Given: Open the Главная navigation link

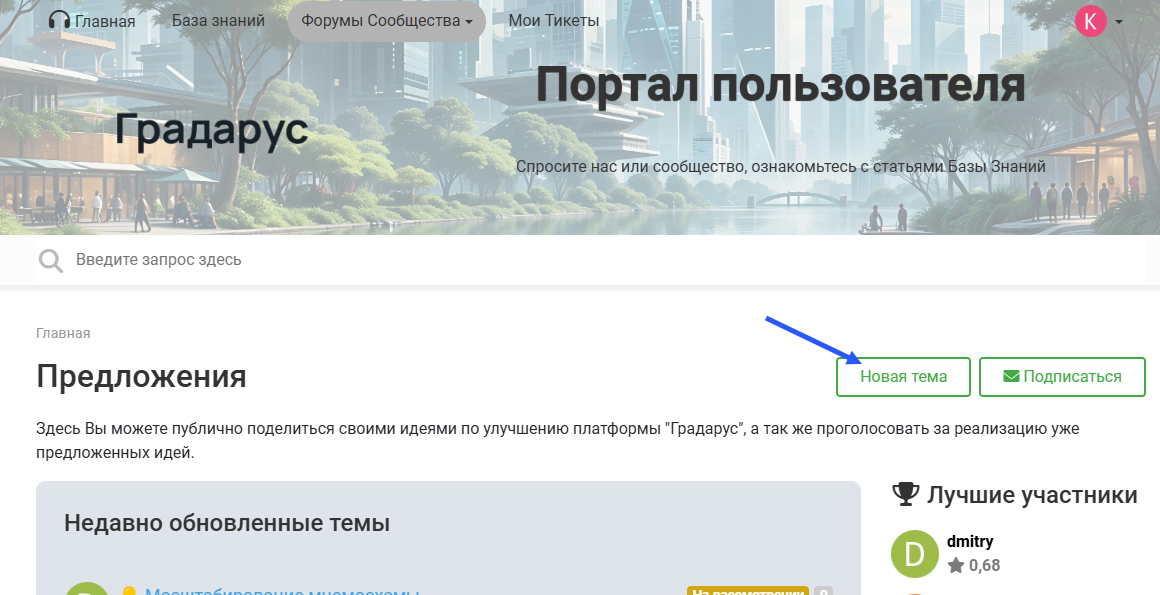Looking at the screenshot, I should 105,21.
